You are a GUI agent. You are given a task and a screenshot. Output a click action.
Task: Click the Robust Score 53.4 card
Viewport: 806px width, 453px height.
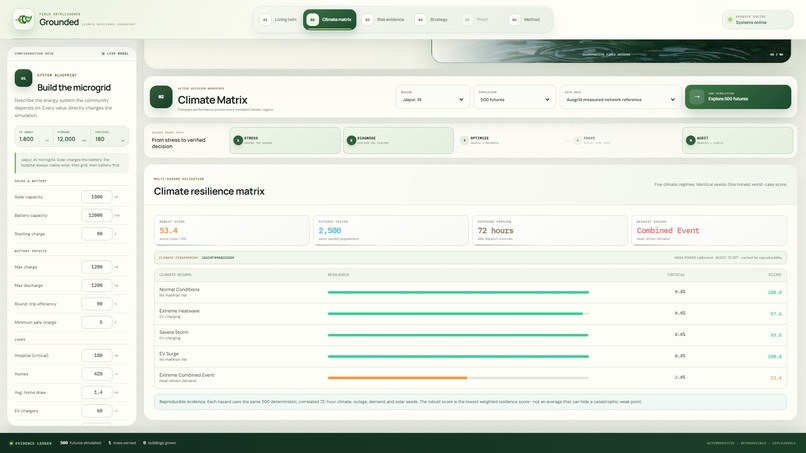(x=232, y=230)
